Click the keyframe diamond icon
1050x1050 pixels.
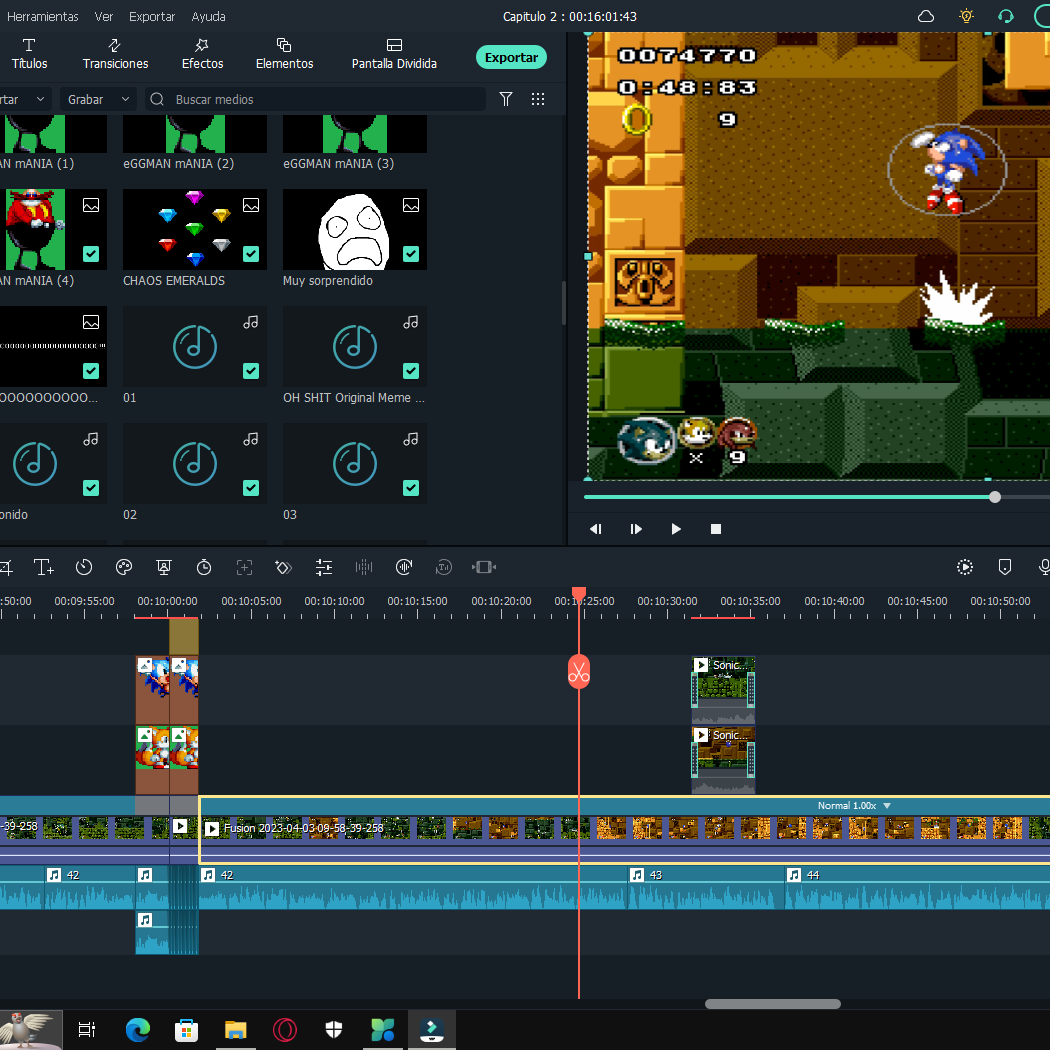pos(283,567)
